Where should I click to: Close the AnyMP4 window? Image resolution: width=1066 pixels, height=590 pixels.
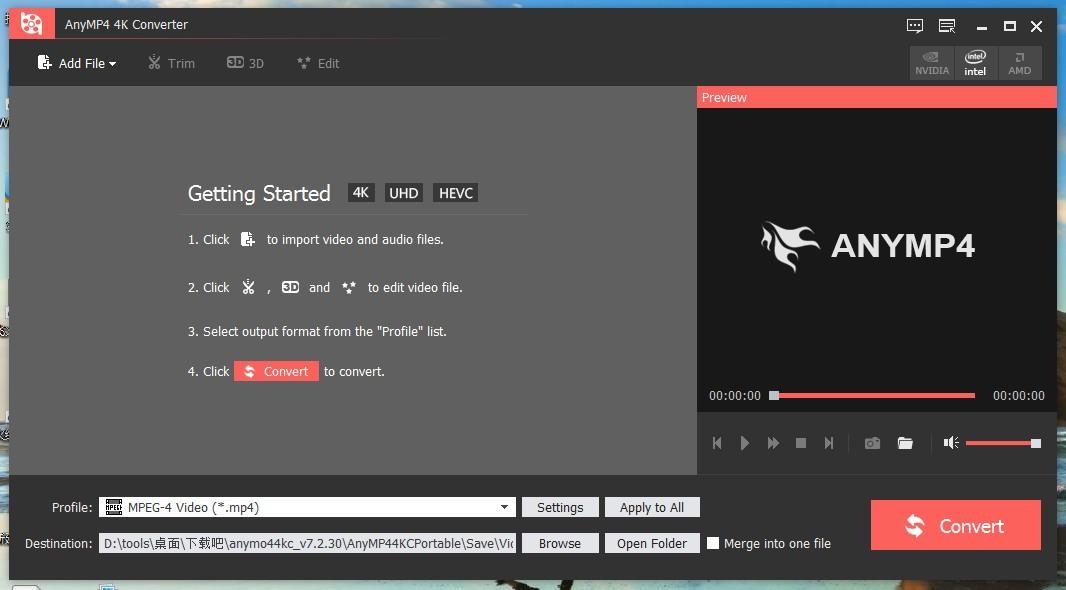click(x=1037, y=27)
